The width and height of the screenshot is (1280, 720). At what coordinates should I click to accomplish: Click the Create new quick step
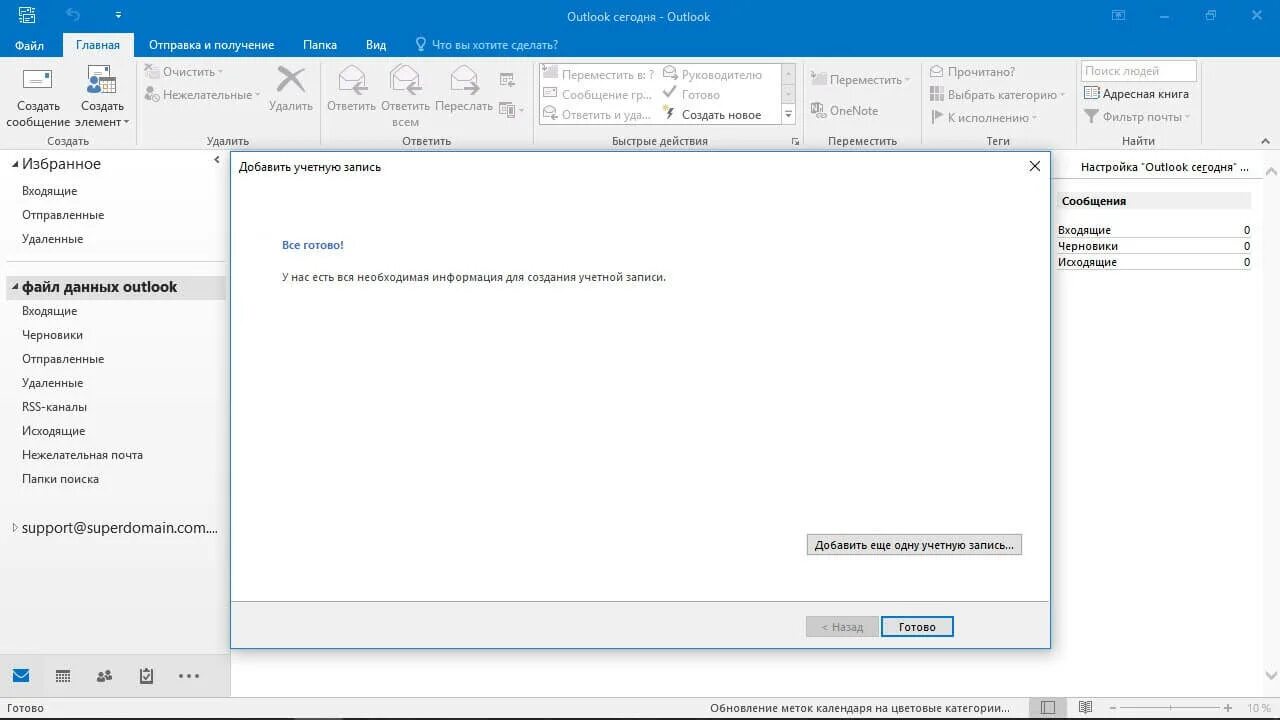[712, 115]
